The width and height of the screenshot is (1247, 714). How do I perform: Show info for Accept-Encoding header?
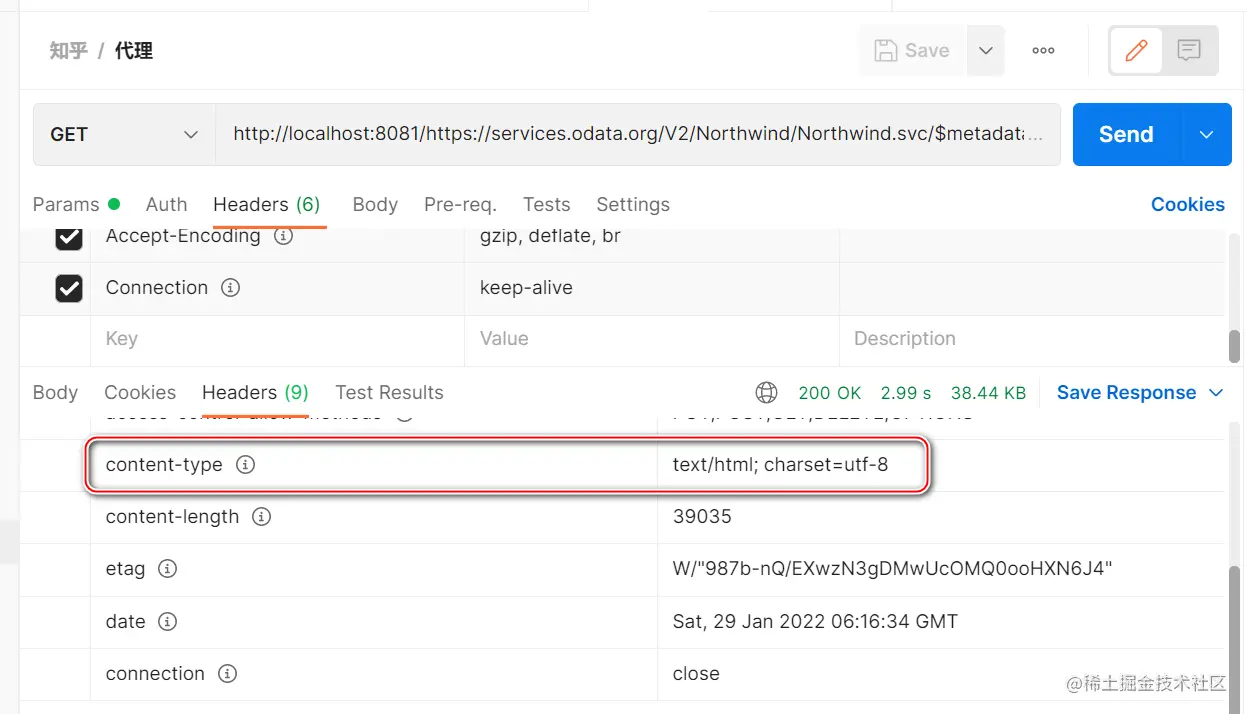tap(283, 237)
